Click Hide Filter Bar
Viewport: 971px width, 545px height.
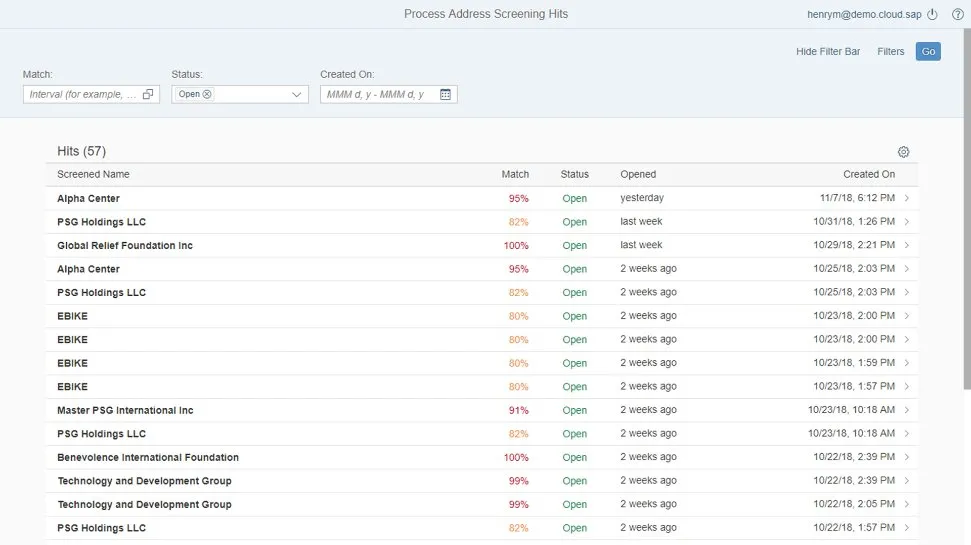point(827,51)
